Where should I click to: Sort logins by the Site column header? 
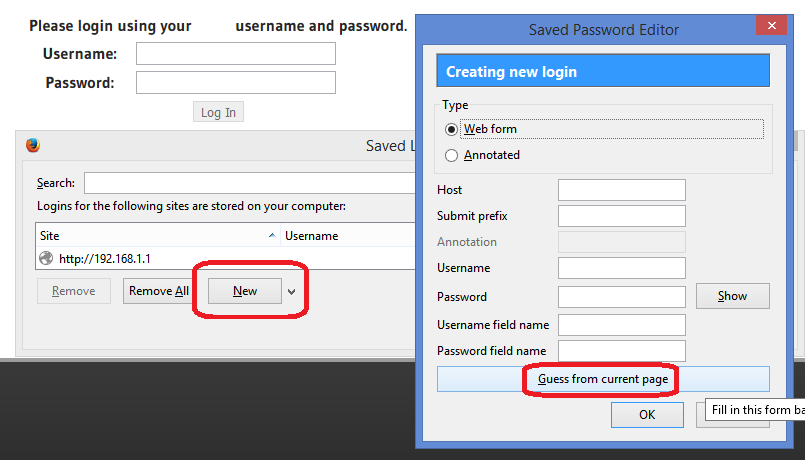[158, 236]
